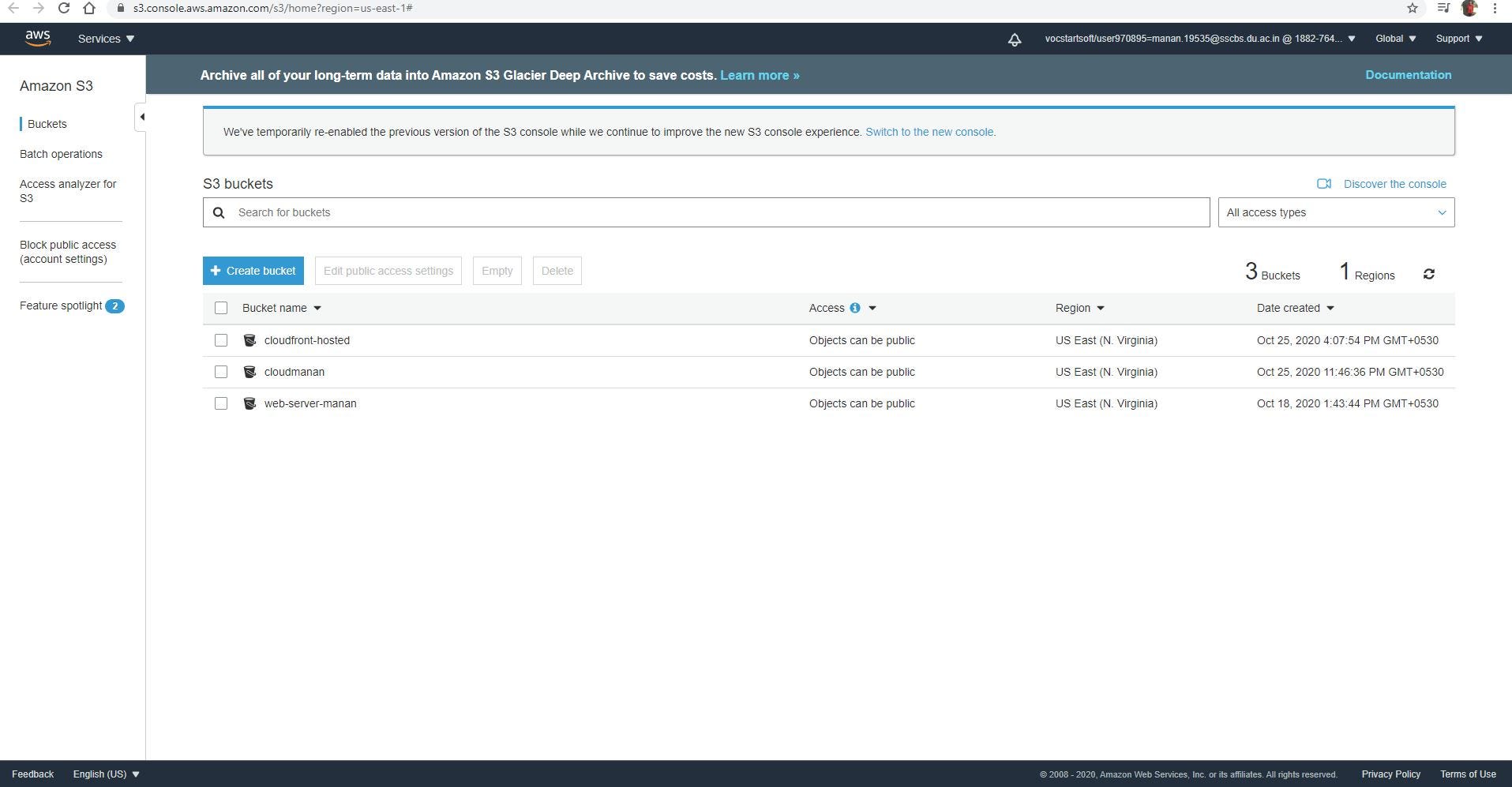
Task: Open Batch operations in sidebar
Action: [61, 154]
